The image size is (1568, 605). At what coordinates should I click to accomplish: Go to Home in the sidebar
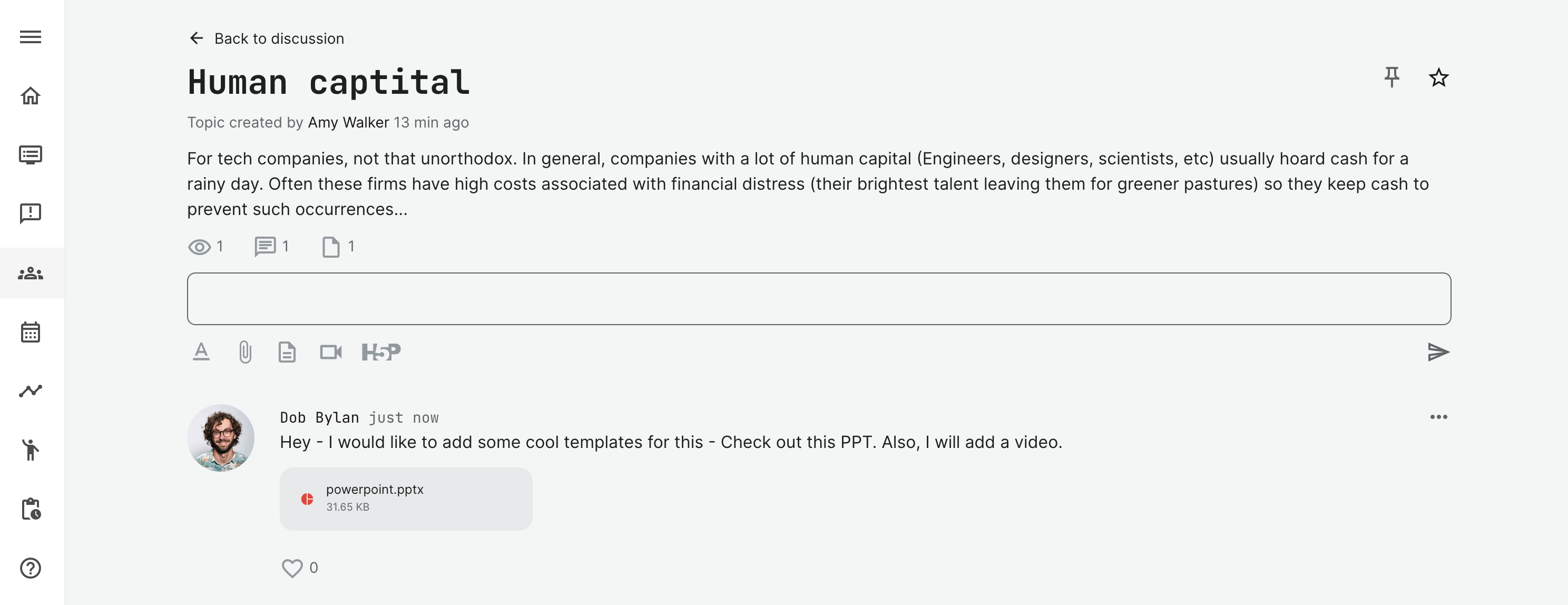pyautogui.click(x=31, y=95)
